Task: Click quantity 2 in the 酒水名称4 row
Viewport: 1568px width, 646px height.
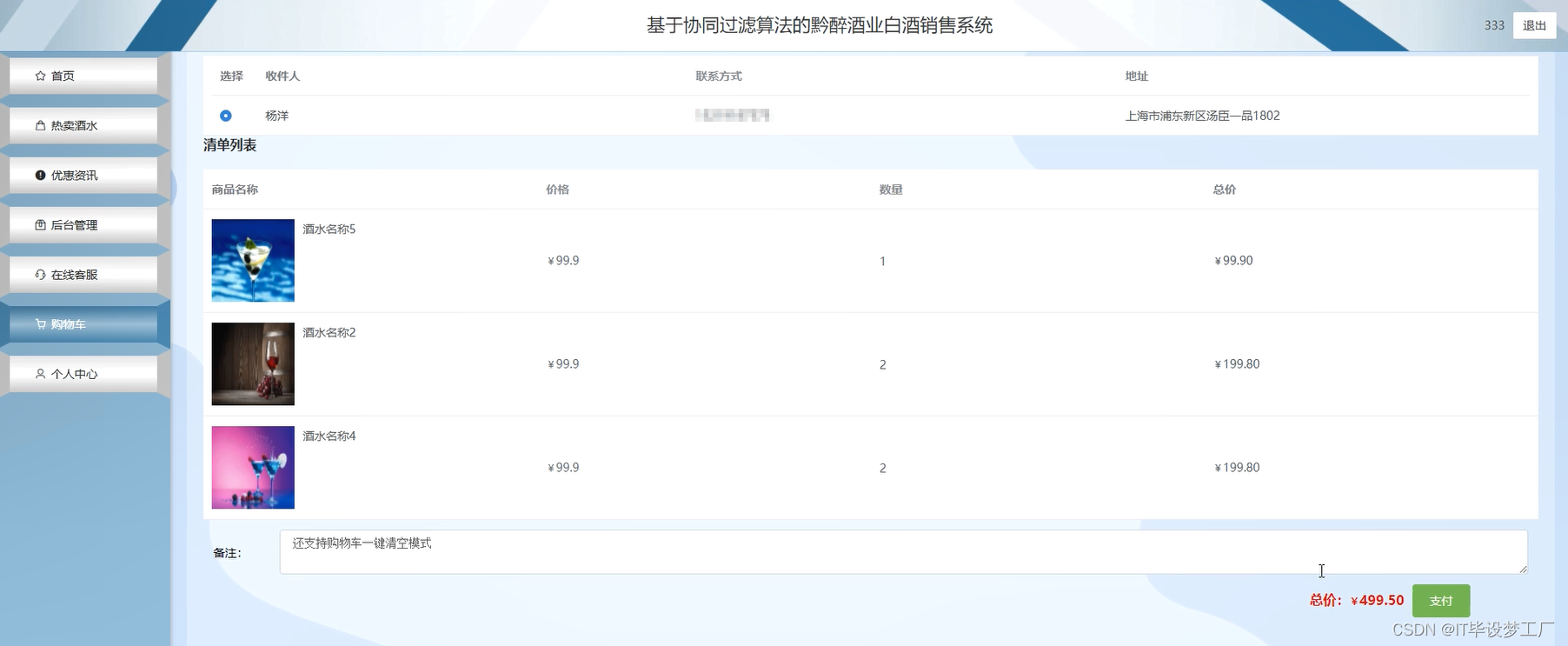Action: (883, 469)
